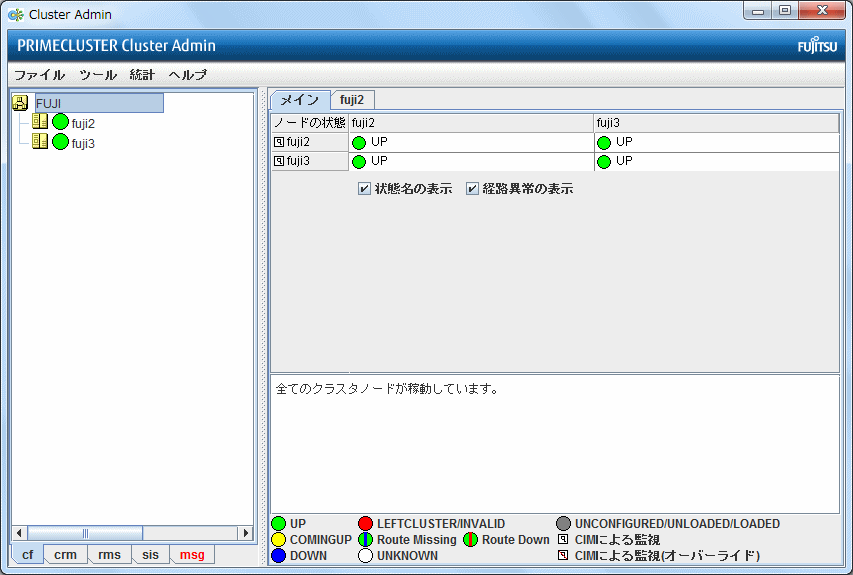Click CIM monitor icon in fuji3 table row
The width and height of the screenshot is (853, 575).
pos(279,161)
